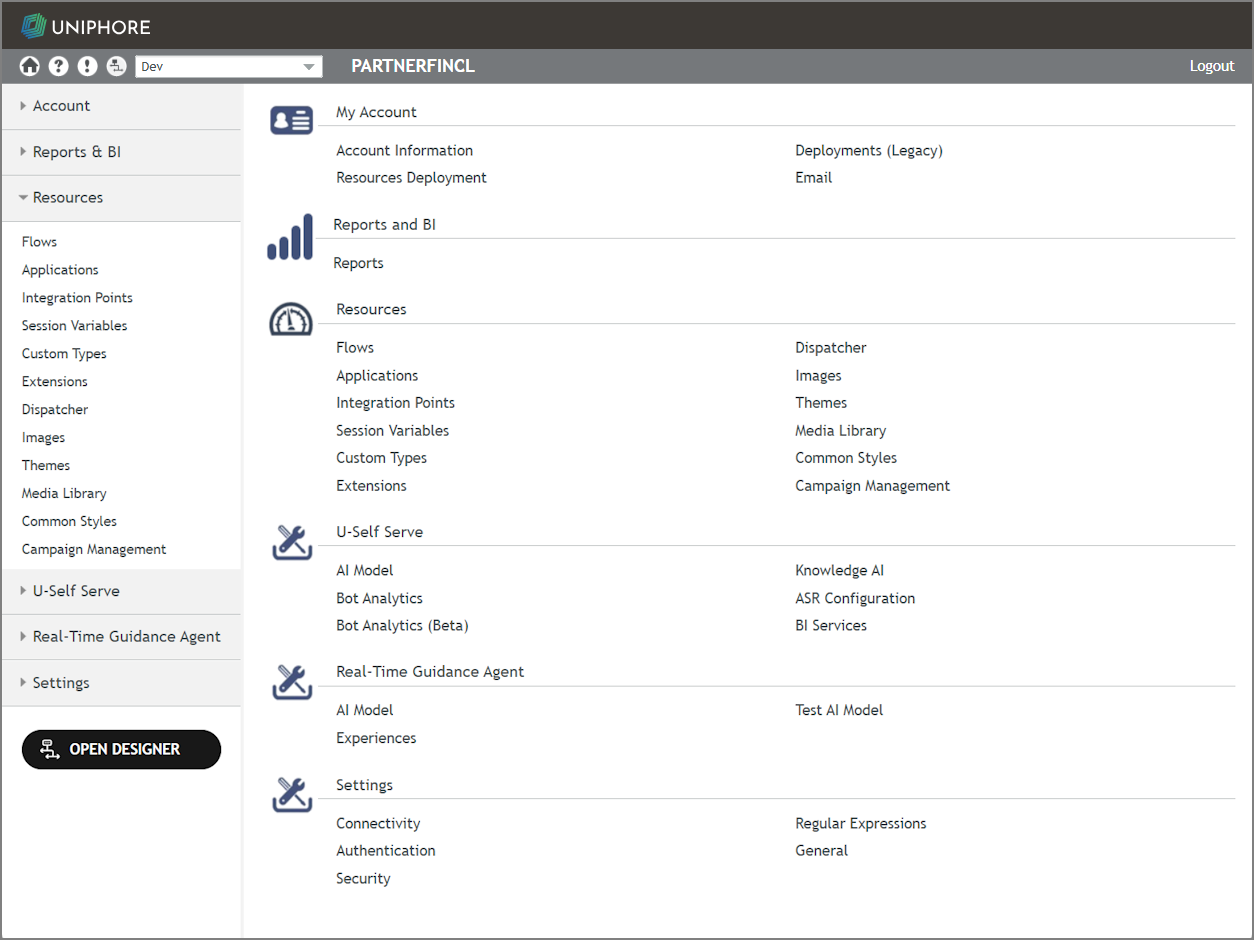Screen dimensions: 1254x940
Task: Select Media Library in the sidebar
Action: click(64, 494)
